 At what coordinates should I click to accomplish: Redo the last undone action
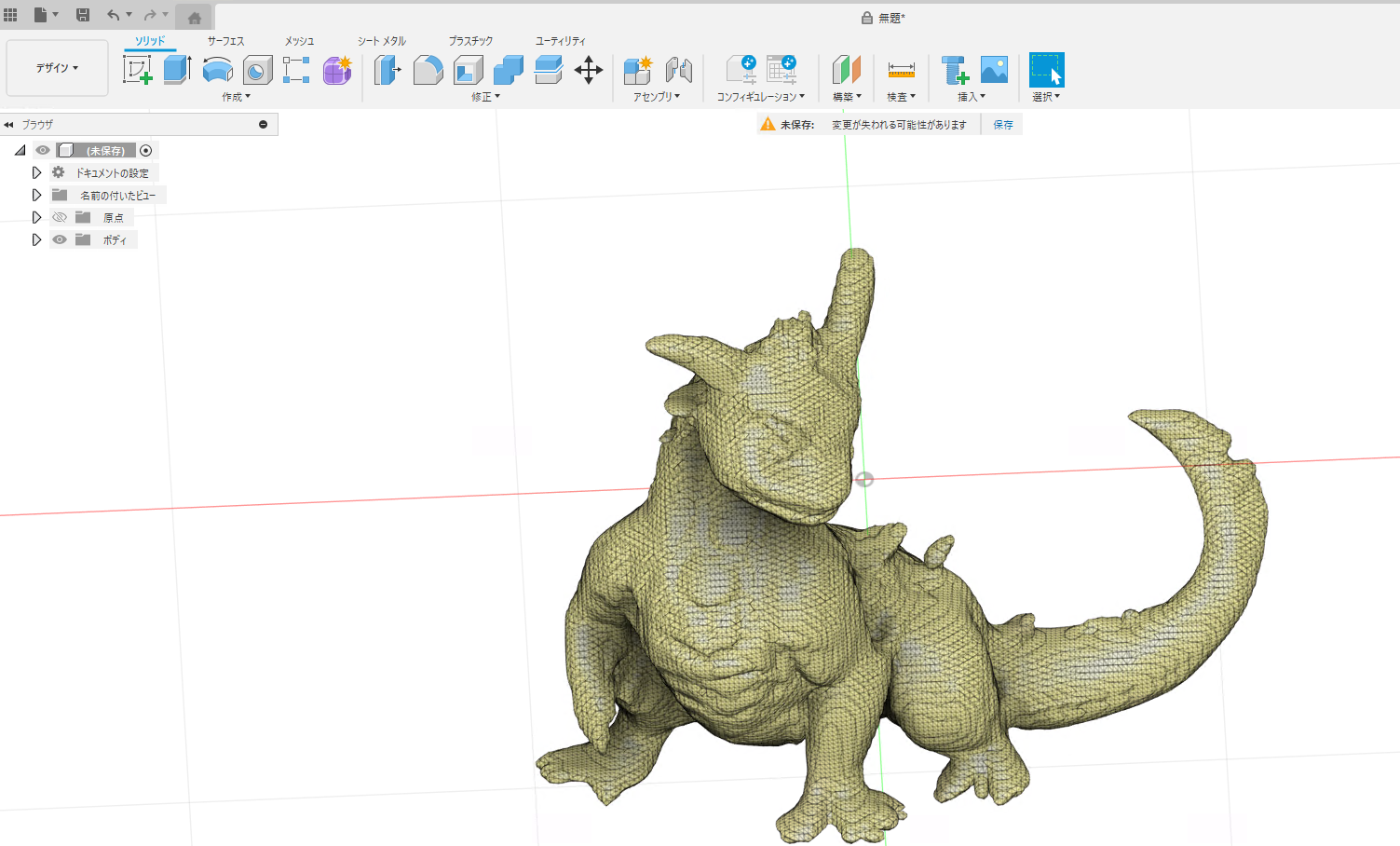[x=150, y=15]
